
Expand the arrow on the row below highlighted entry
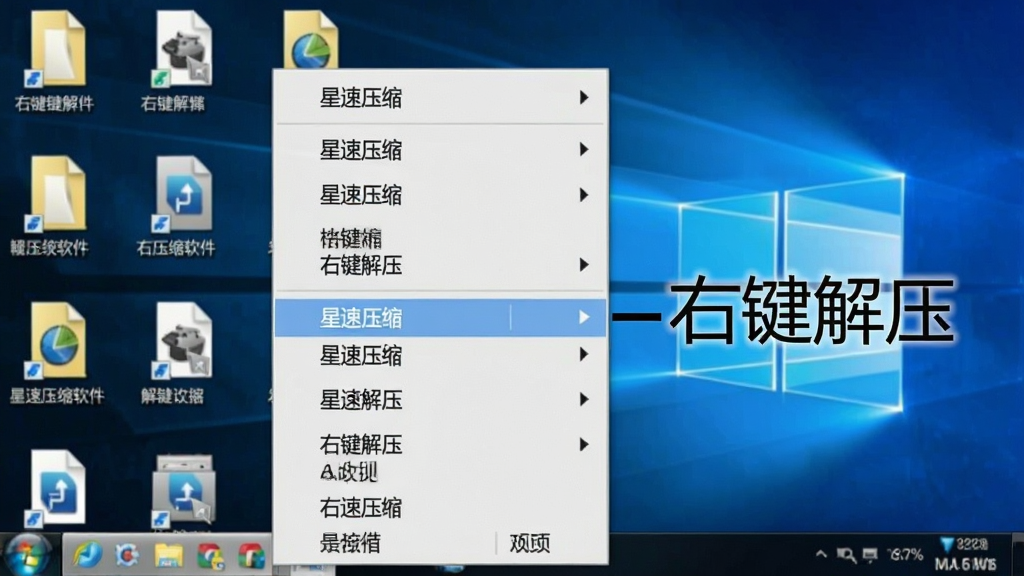click(x=584, y=355)
